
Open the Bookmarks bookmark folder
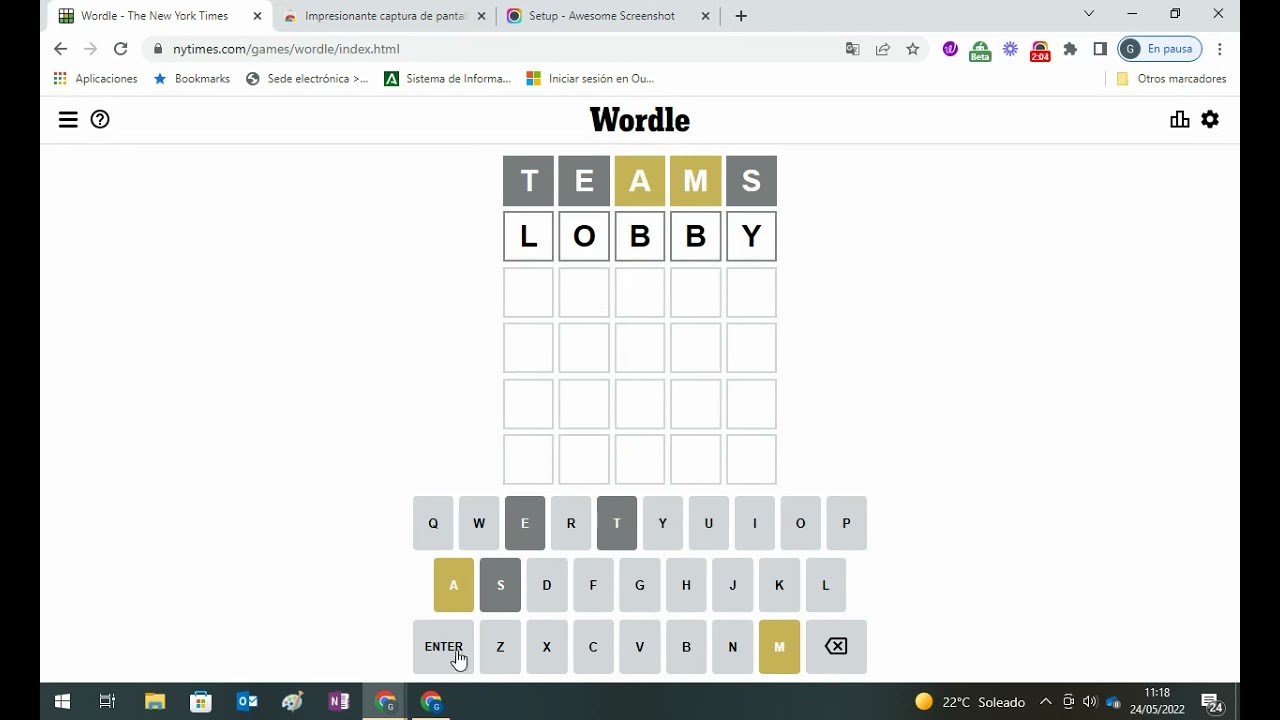[192, 79]
